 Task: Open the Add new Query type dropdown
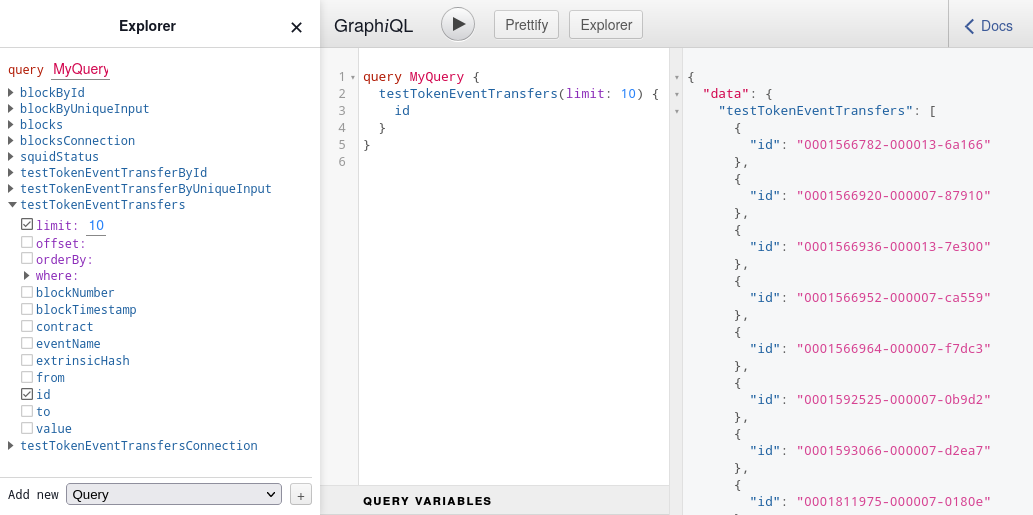pos(174,494)
